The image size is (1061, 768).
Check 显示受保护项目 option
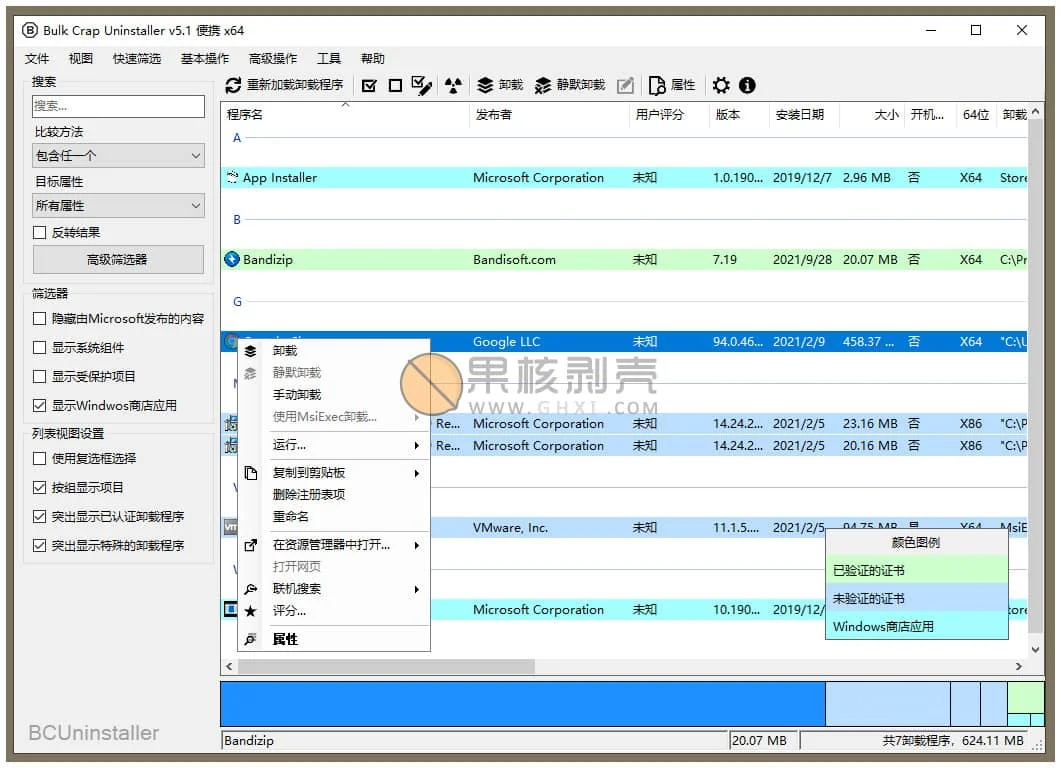point(39,377)
